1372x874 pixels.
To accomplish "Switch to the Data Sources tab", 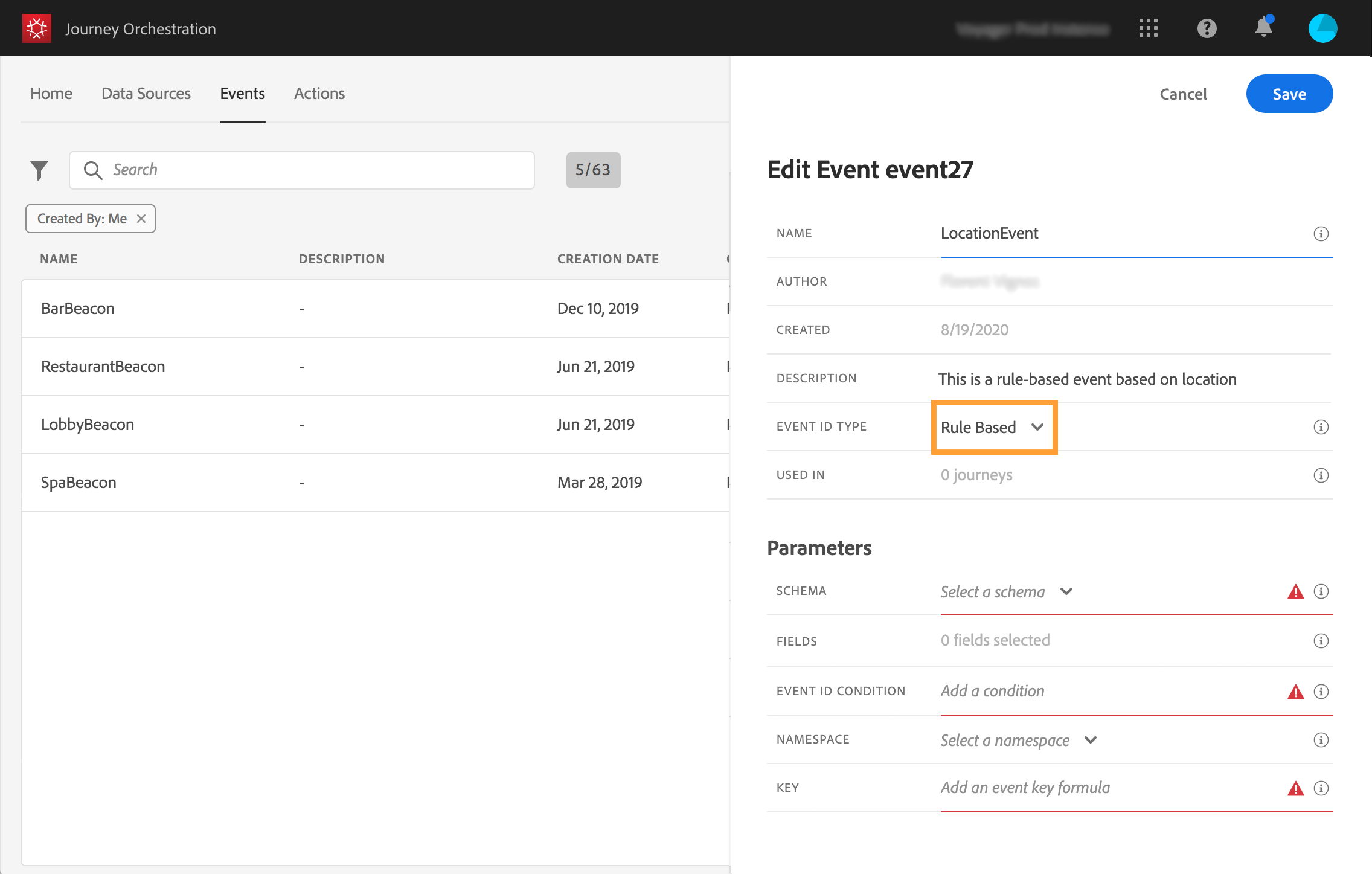I will click(146, 94).
